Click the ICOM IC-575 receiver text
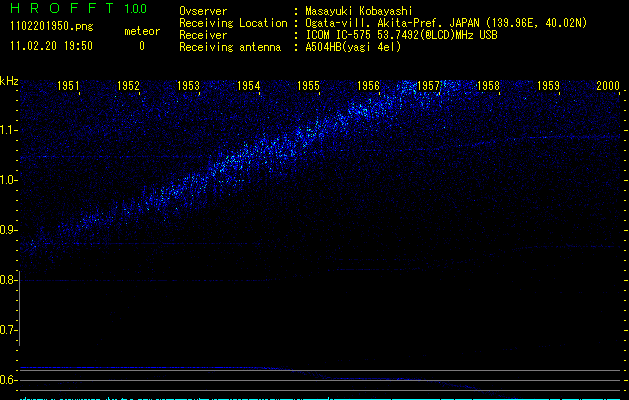The image size is (629, 400). (x=401, y=35)
